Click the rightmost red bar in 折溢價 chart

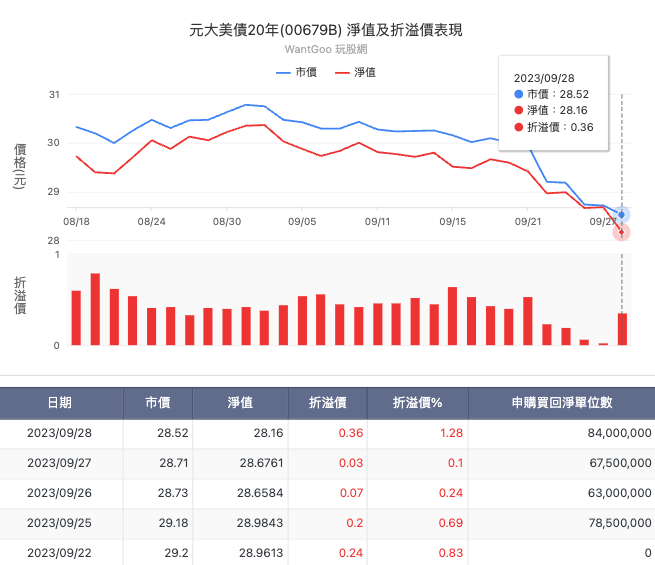click(622, 330)
